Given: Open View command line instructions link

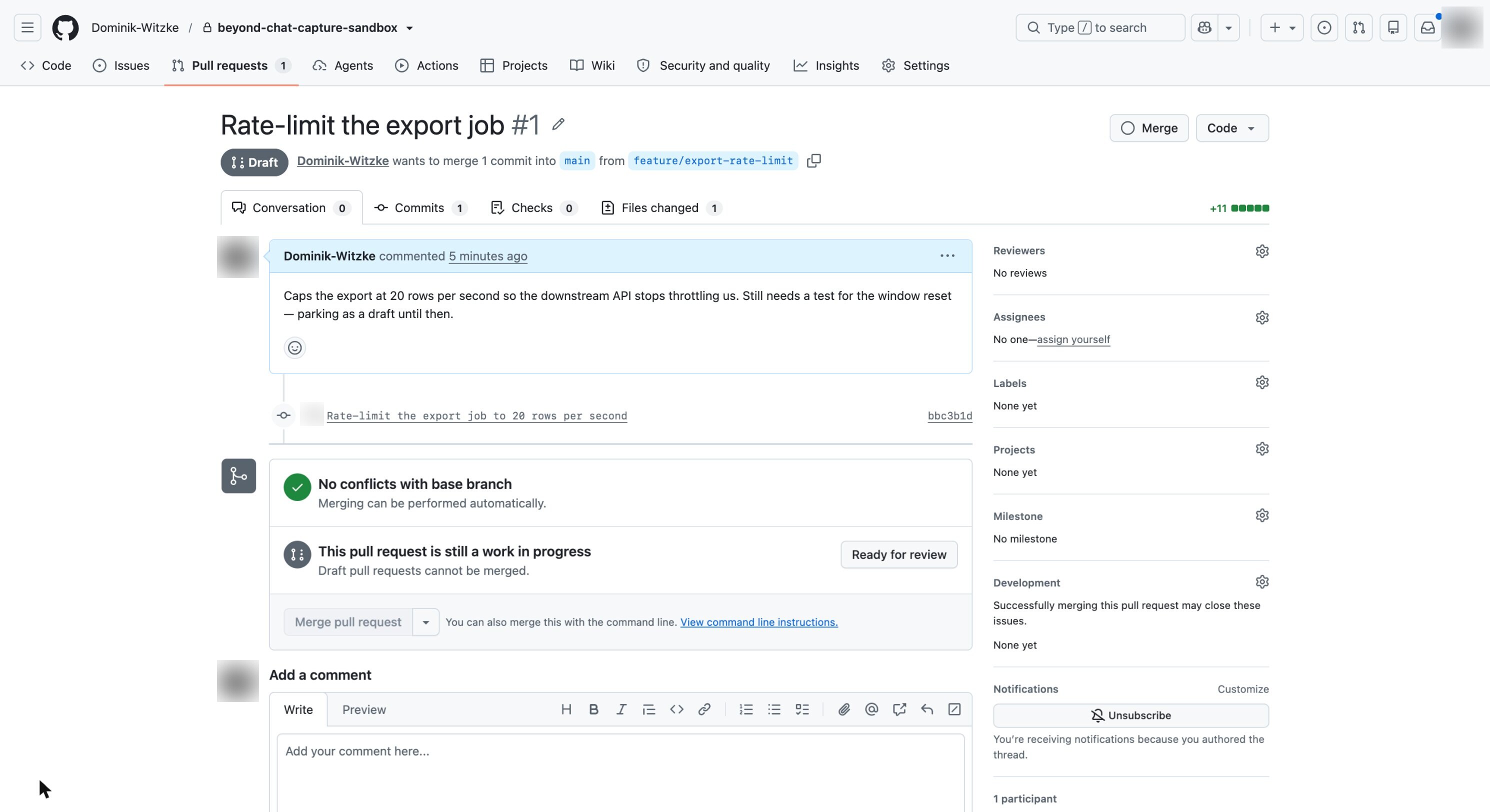Looking at the screenshot, I should click(759, 622).
